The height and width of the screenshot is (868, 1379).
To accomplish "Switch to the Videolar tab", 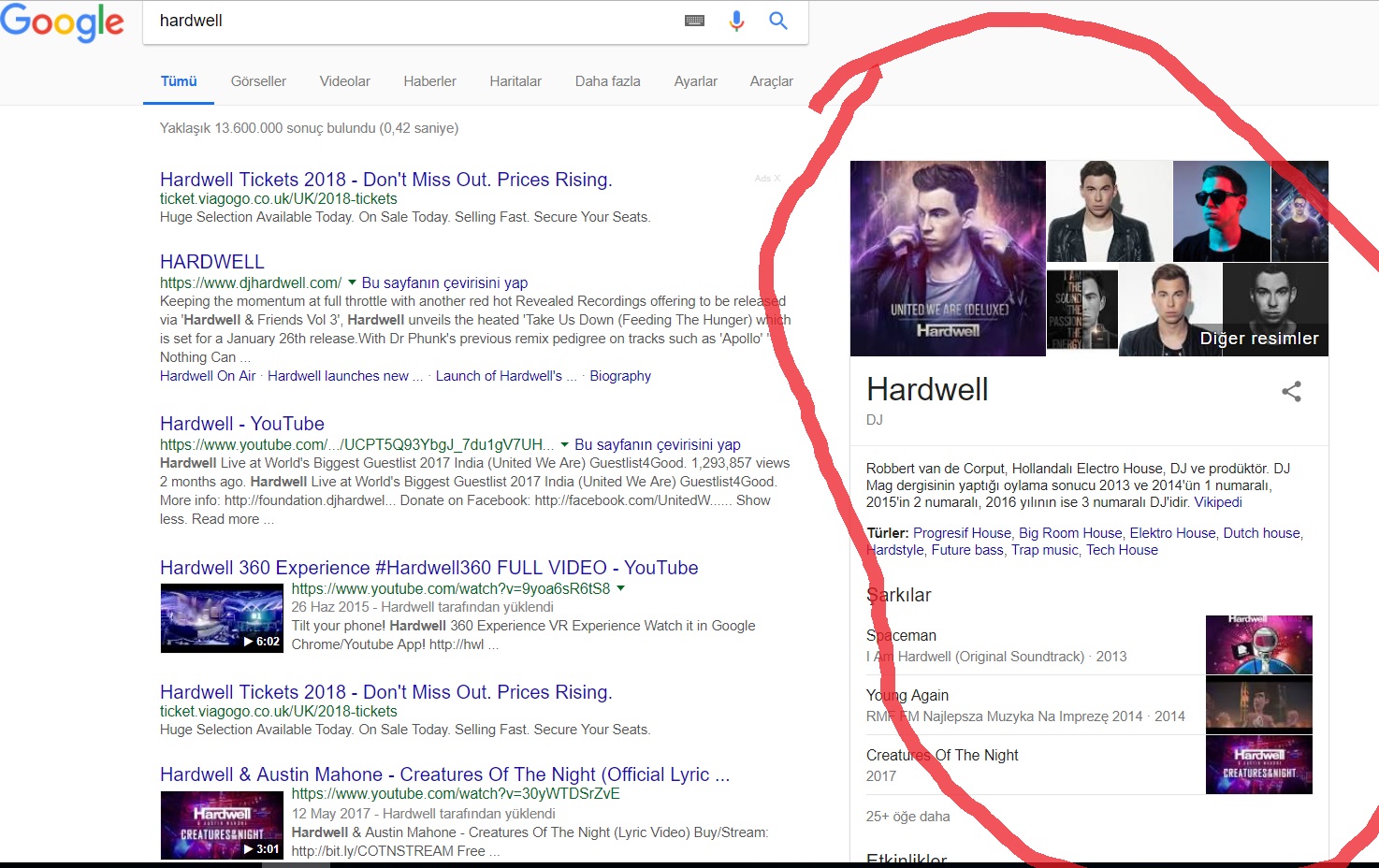I will click(x=344, y=81).
